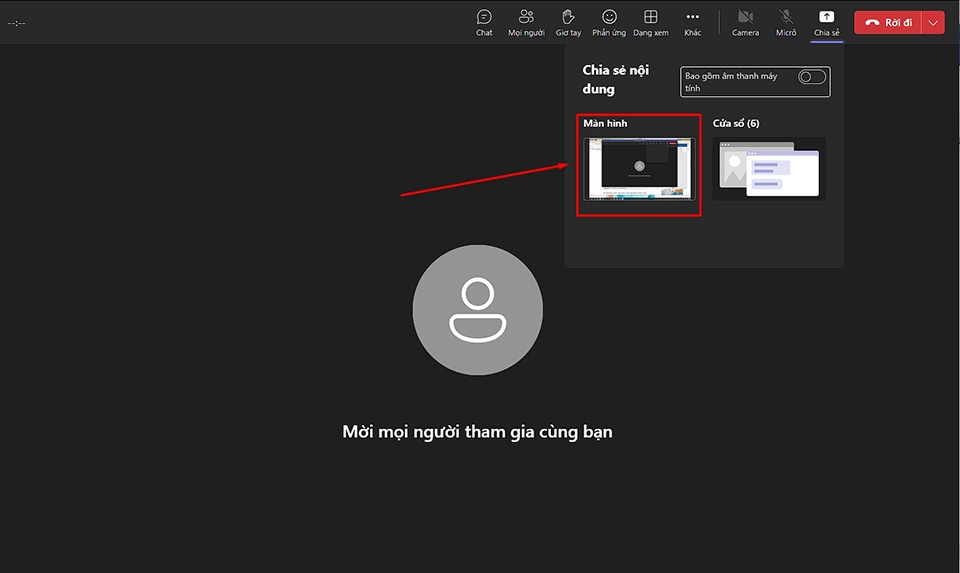Click the participant avatar placeholder

(x=478, y=310)
